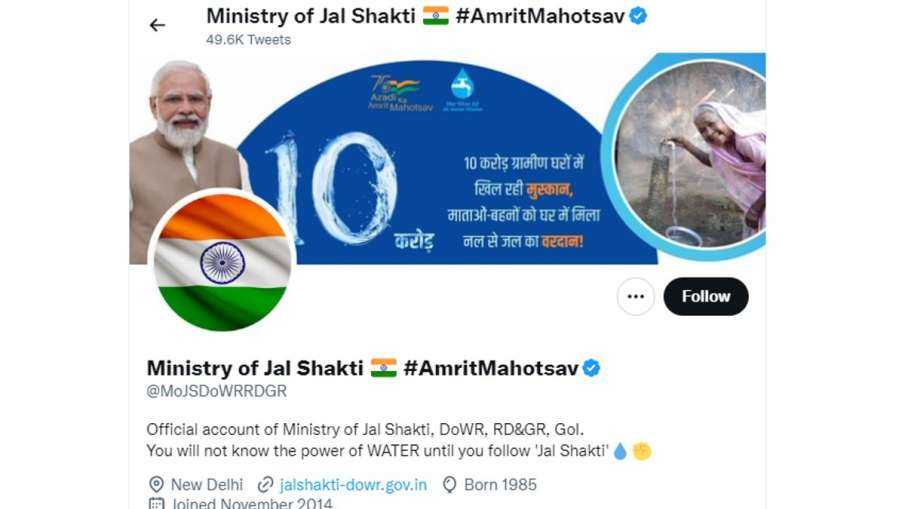Open the three-dots more options menu
This screenshot has width=905, height=509.
click(x=635, y=297)
